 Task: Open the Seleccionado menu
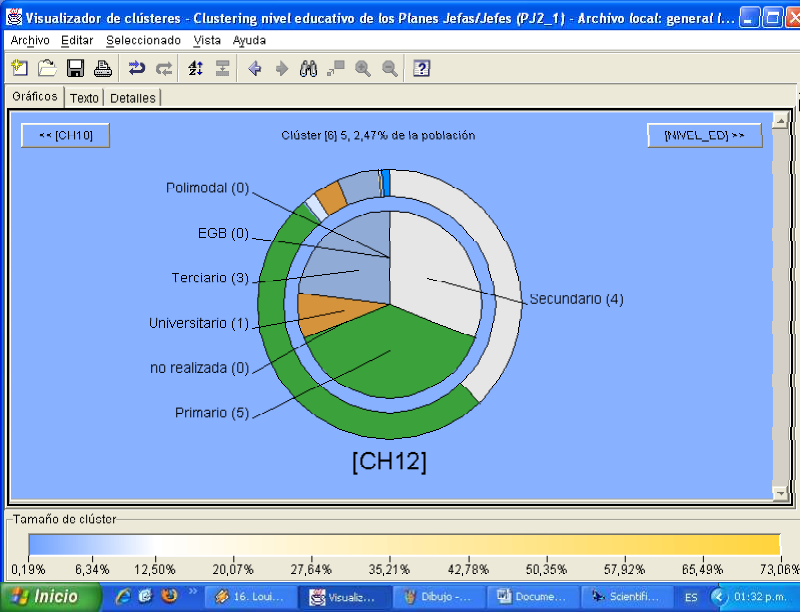[143, 40]
